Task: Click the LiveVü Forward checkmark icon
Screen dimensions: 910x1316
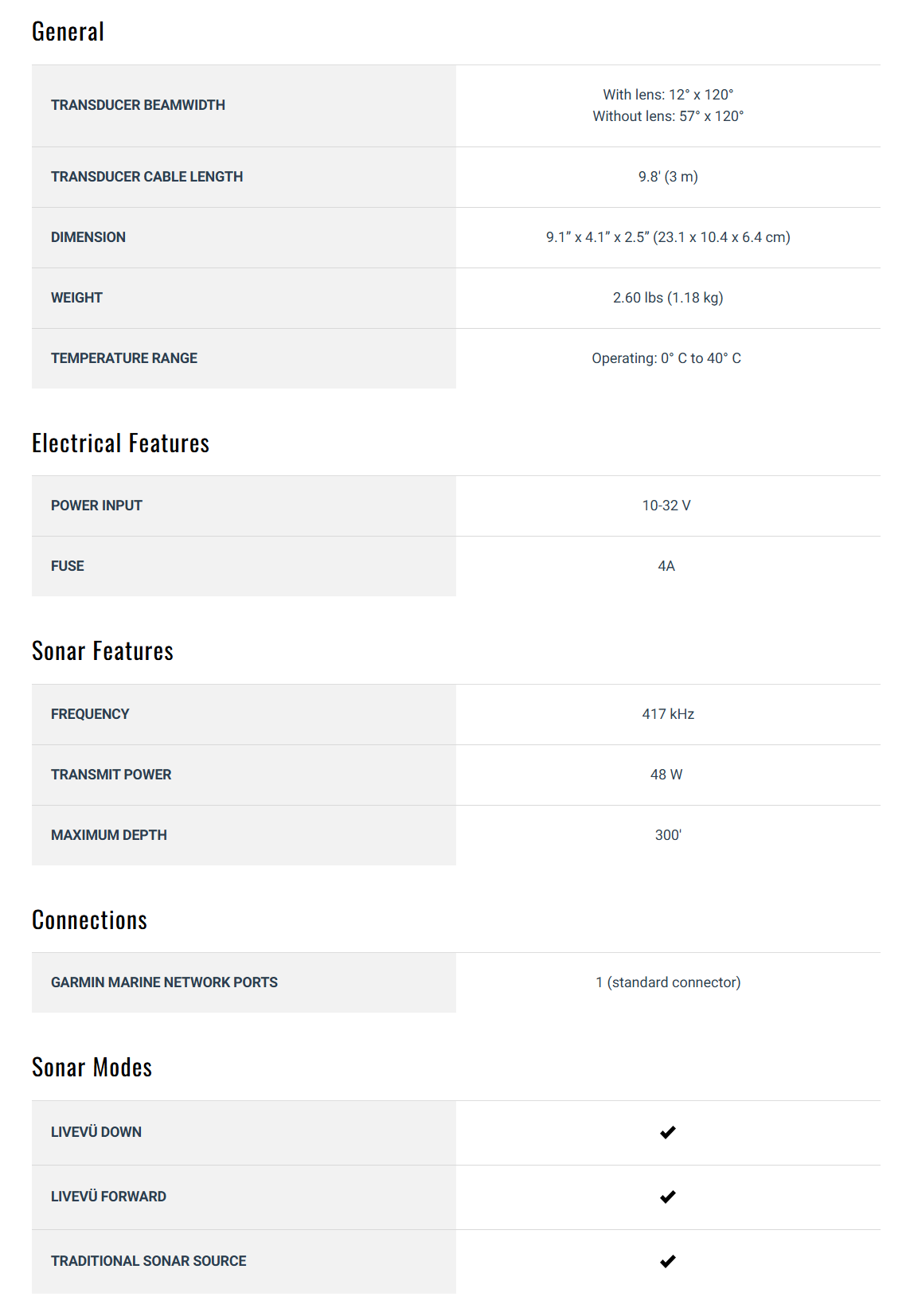Action: pos(667,1197)
